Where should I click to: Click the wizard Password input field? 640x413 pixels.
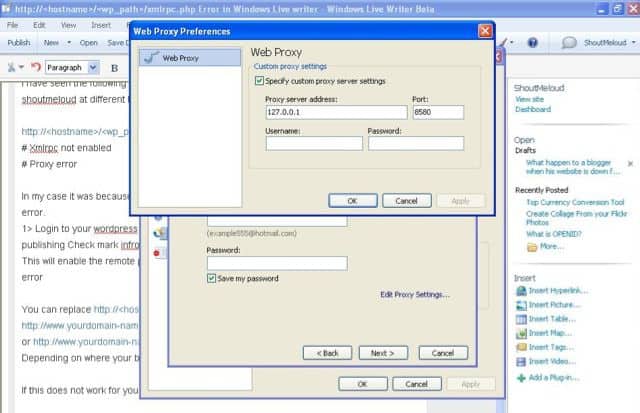[x=277, y=263]
